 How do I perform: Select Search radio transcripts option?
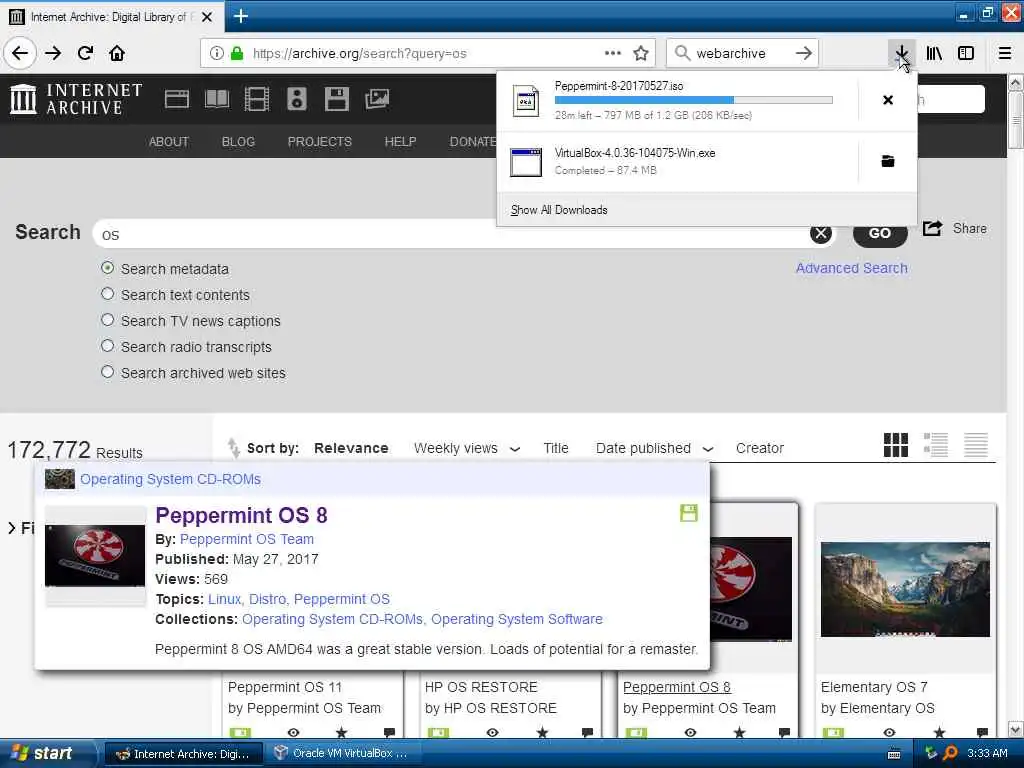(x=108, y=346)
